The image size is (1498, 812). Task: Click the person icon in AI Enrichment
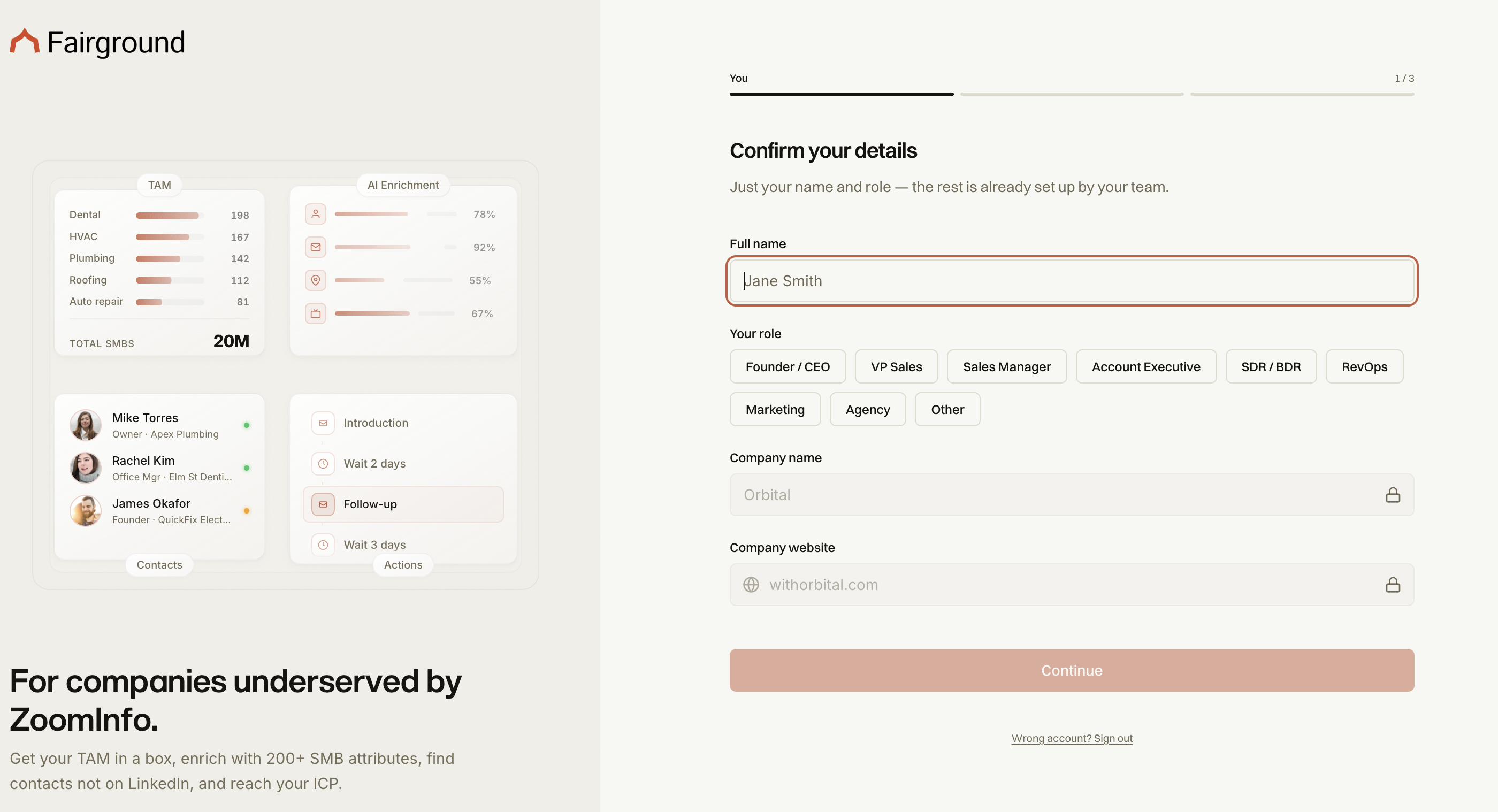tap(315, 214)
